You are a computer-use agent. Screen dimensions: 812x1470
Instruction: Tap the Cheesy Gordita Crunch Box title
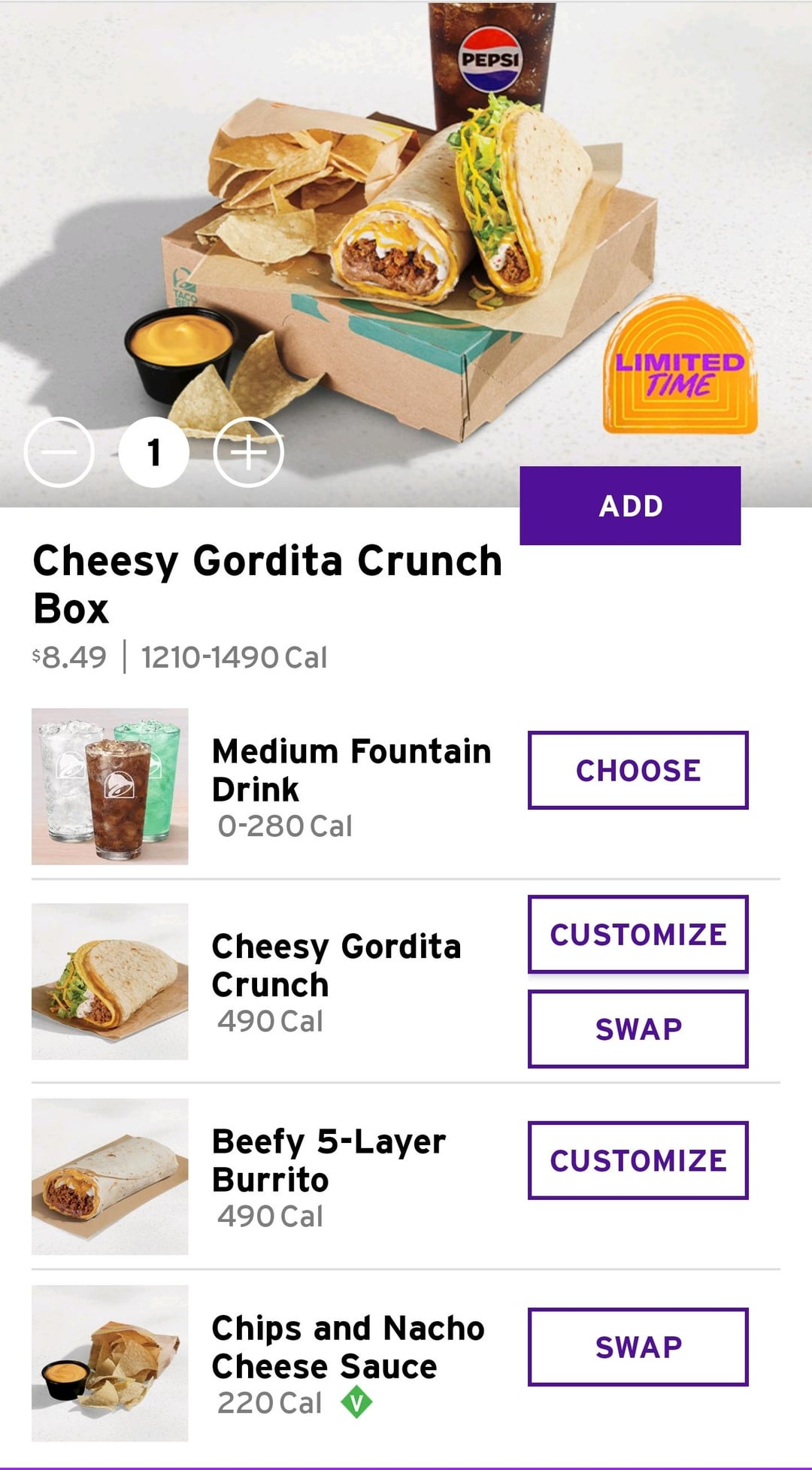click(x=267, y=584)
